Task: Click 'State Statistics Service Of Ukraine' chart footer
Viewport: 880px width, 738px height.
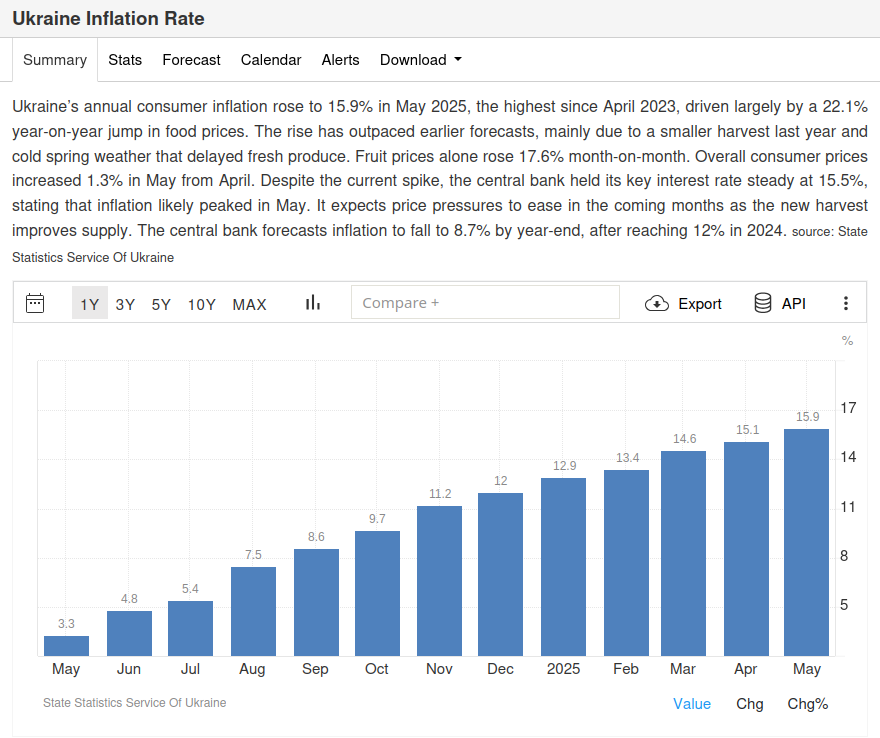Action: [135, 703]
